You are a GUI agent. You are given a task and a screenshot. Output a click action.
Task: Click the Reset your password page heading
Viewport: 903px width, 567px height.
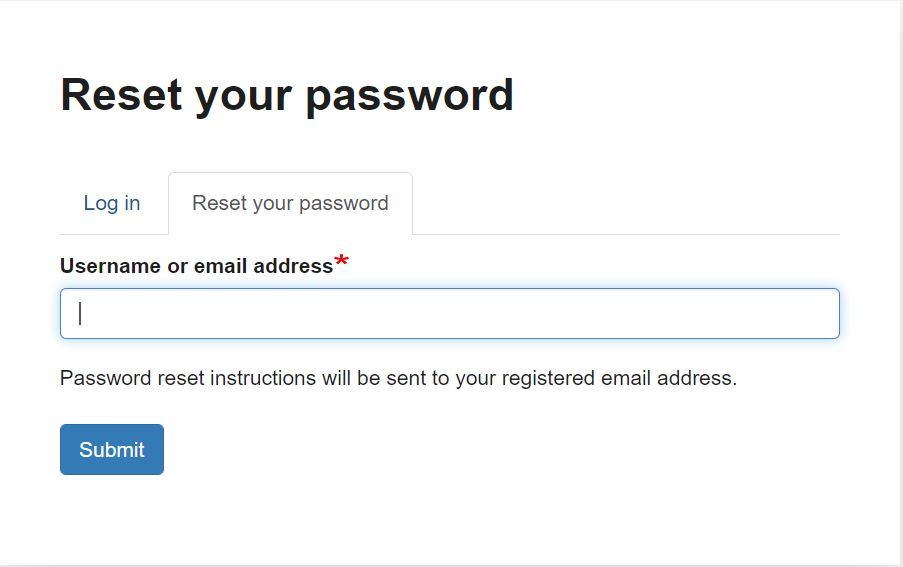[x=287, y=95]
